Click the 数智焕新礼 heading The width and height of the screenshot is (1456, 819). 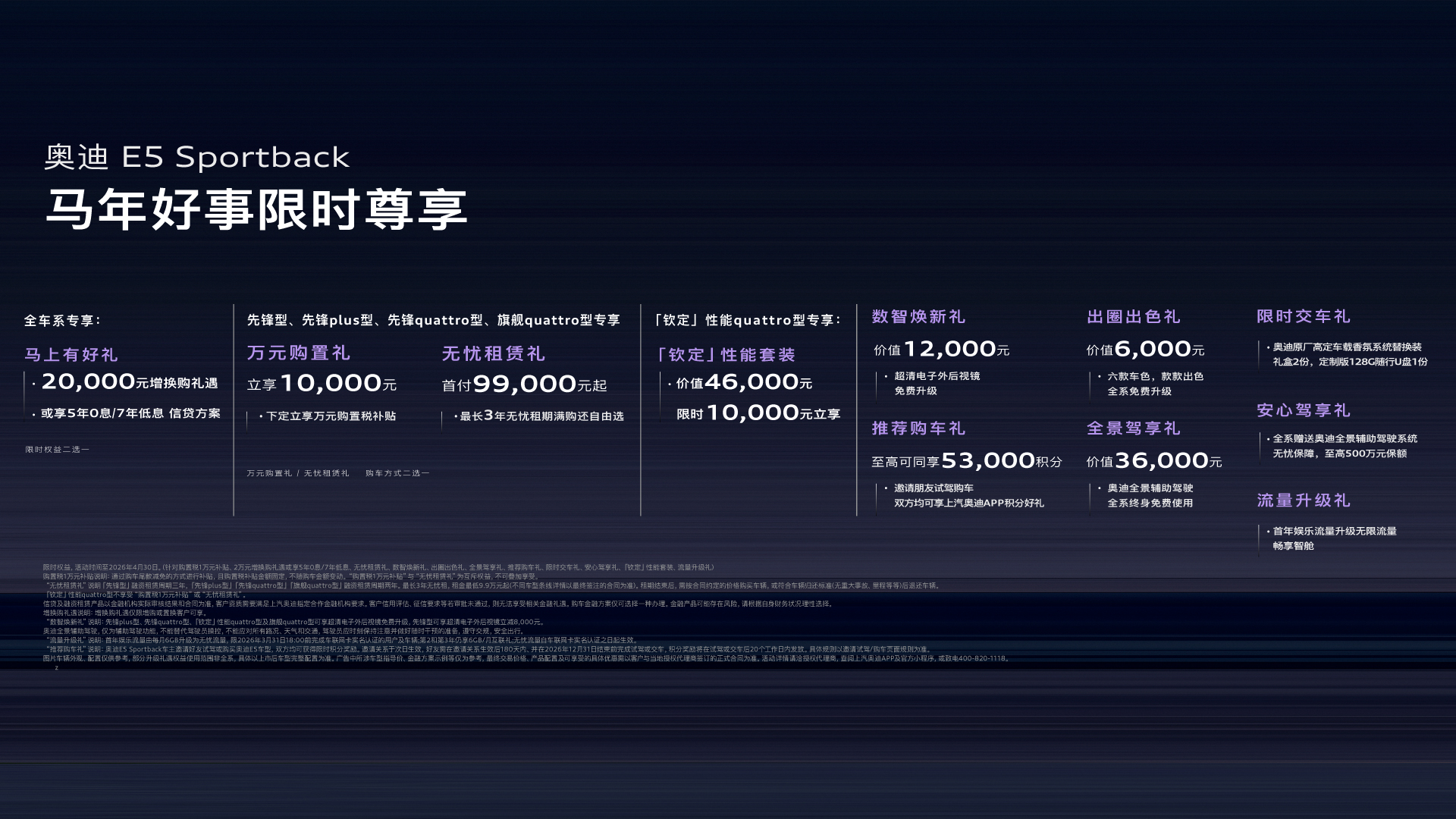[x=918, y=316]
